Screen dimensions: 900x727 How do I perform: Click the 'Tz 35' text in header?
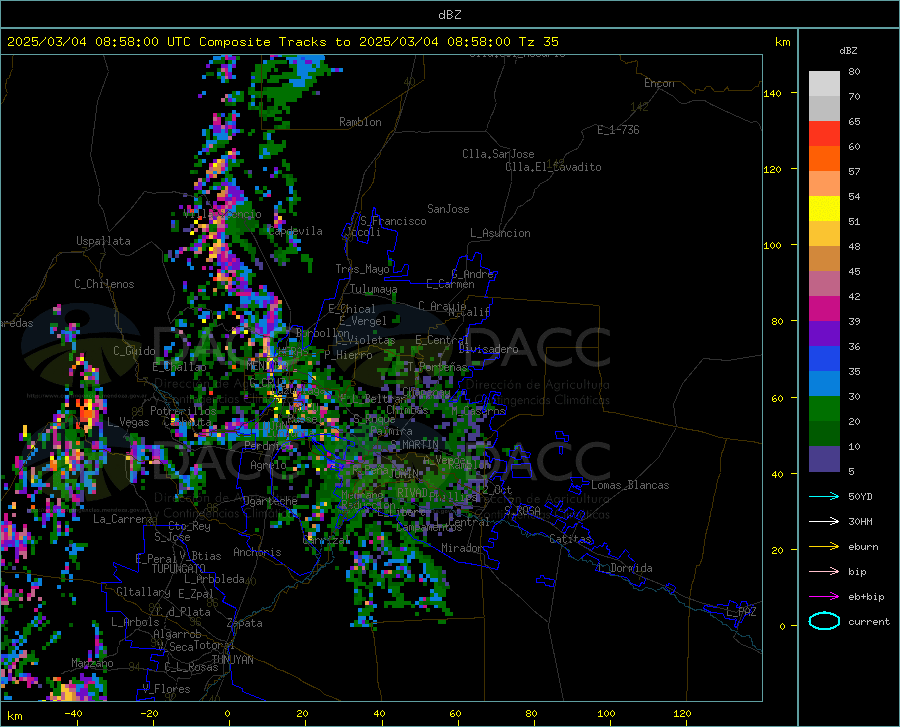pyautogui.click(x=538, y=42)
